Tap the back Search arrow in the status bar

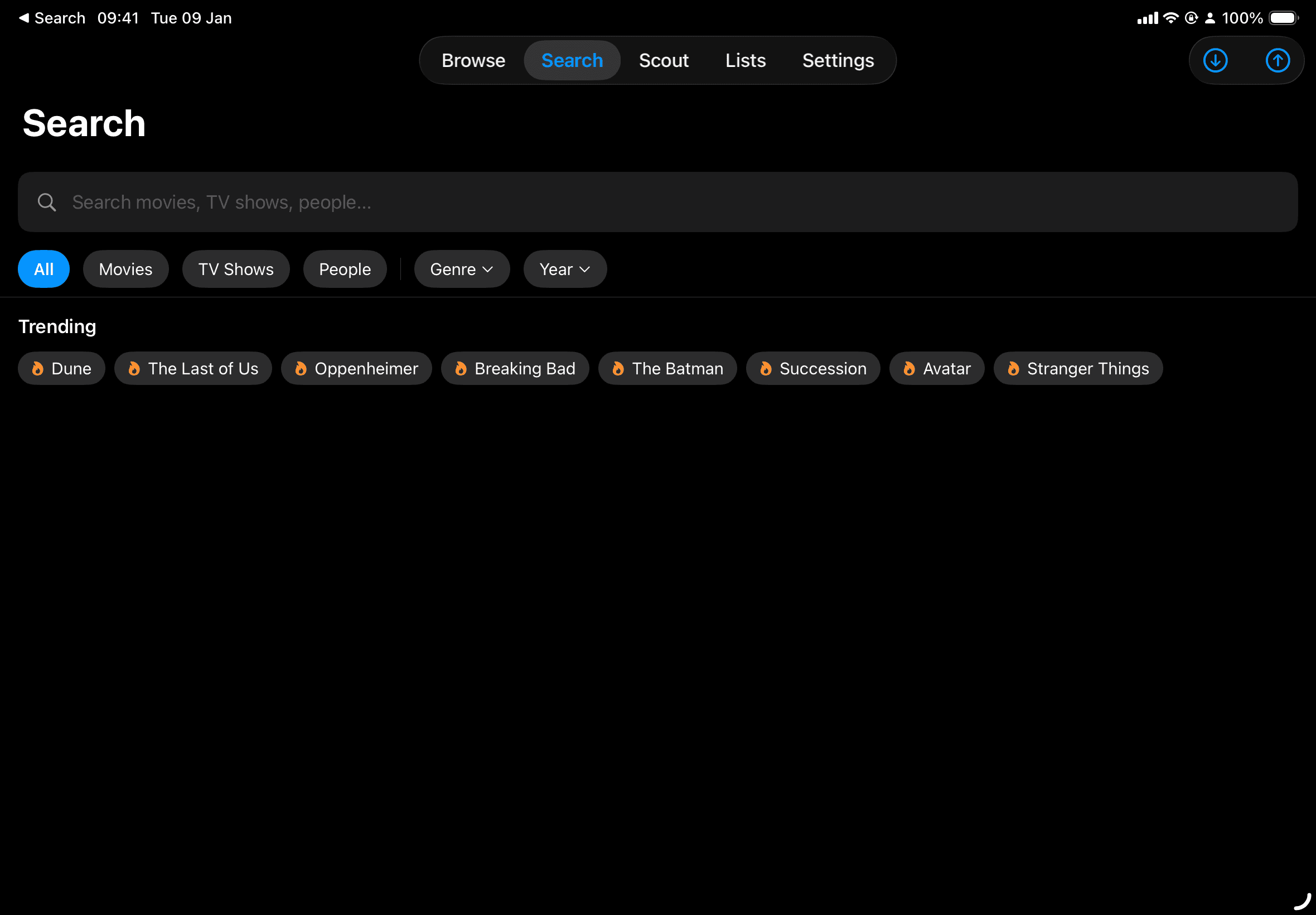coord(23,17)
